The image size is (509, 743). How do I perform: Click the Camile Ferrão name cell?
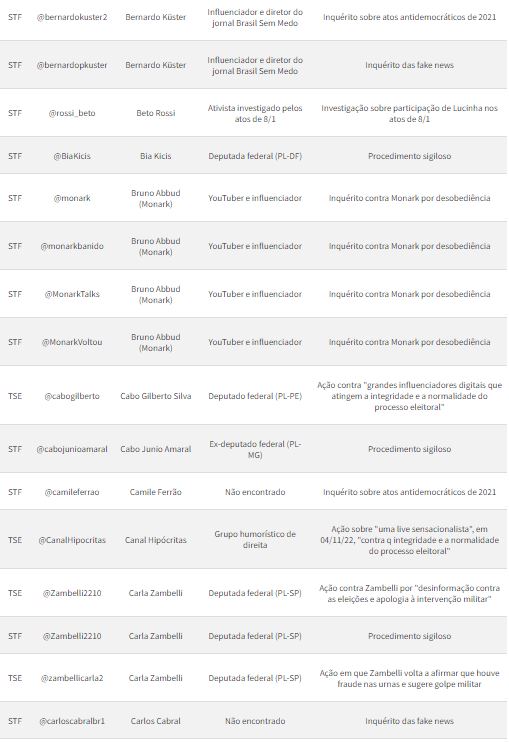156,492
